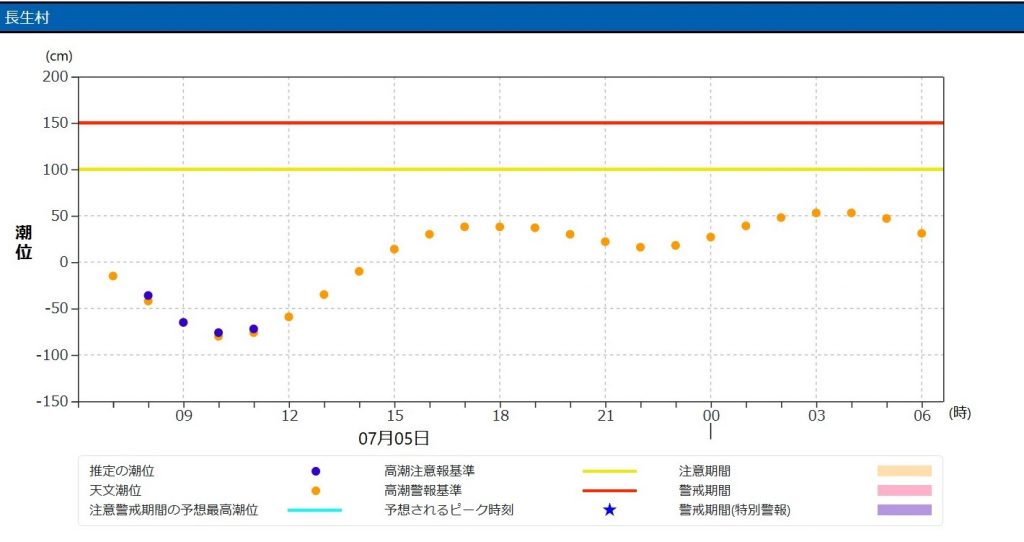1024x542 pixels.
Task: Click the 09 hour label on the time axis
Action: point(184,416)
